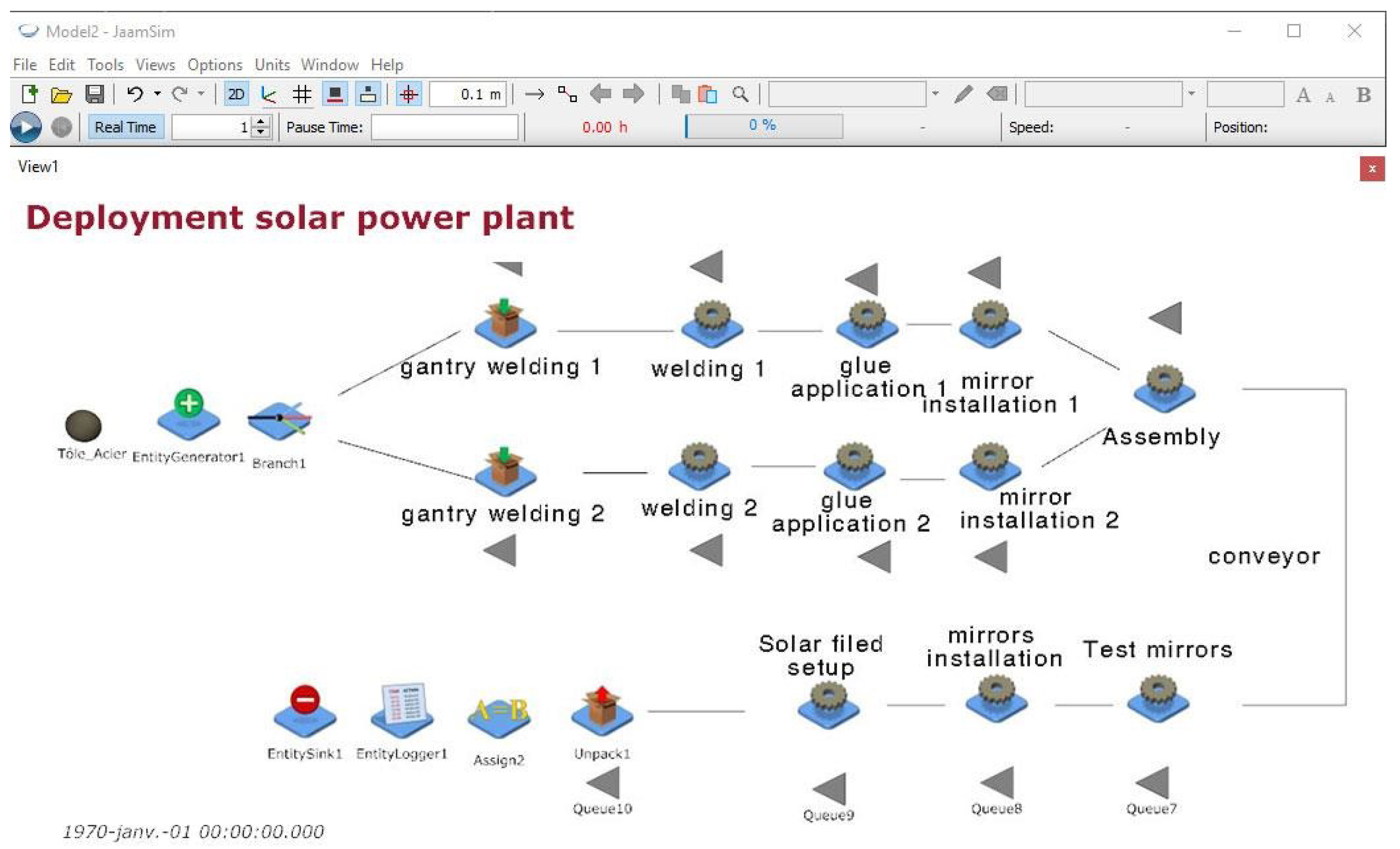Click the Find magnifier icon in the toolbar
Image resolution: width=1400 pixels, height=849 pixels.
point(740,94)
